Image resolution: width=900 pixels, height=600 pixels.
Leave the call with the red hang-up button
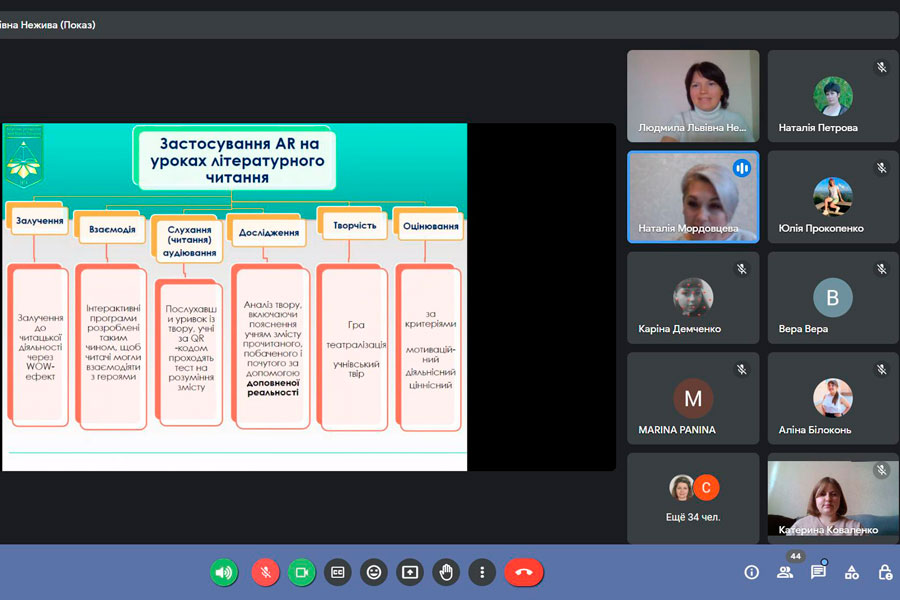[x=523, y=572]
